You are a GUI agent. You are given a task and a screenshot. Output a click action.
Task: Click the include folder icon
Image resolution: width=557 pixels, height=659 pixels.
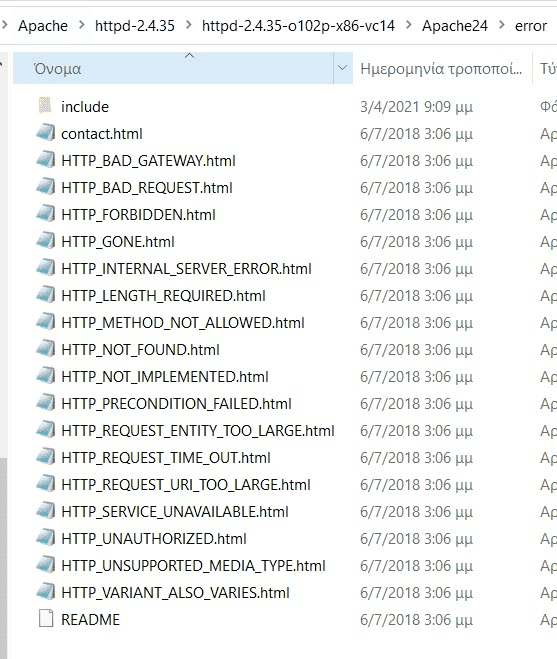(45, 106)
